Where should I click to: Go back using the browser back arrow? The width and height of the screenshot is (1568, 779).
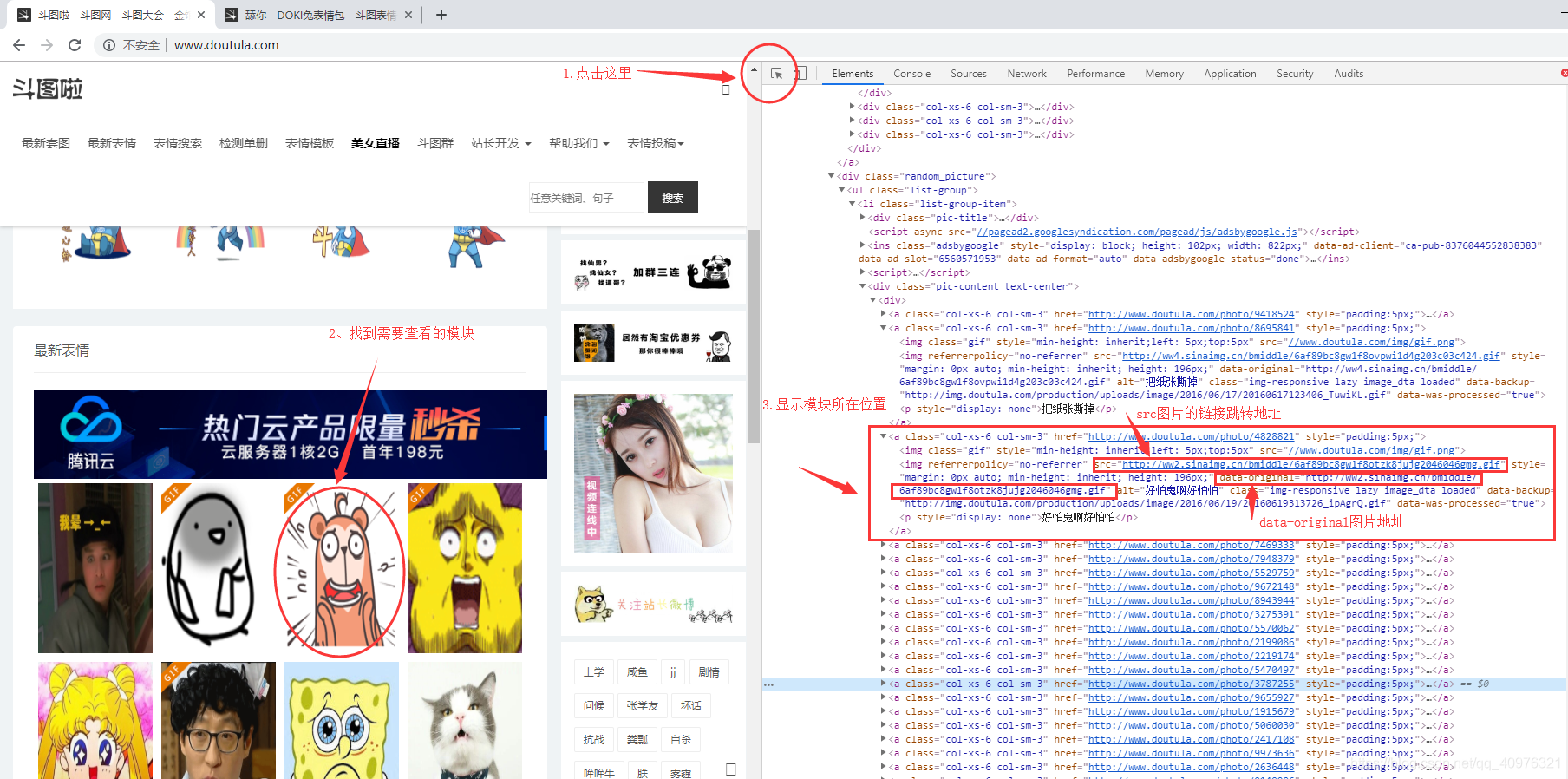(19, 45)
